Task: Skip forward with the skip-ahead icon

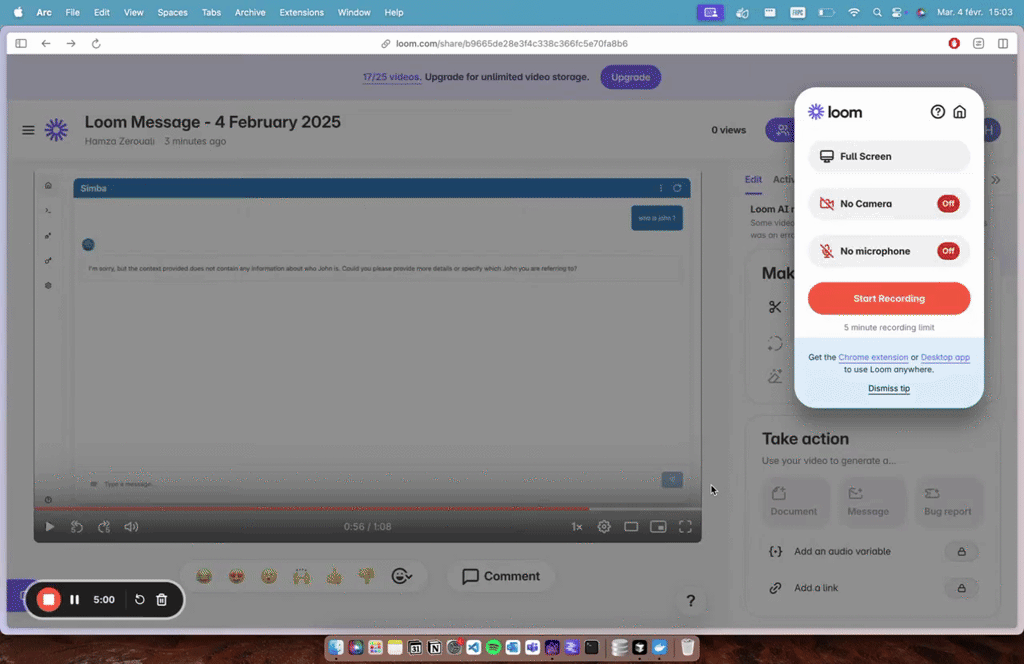Action: (x=104, y=526)
